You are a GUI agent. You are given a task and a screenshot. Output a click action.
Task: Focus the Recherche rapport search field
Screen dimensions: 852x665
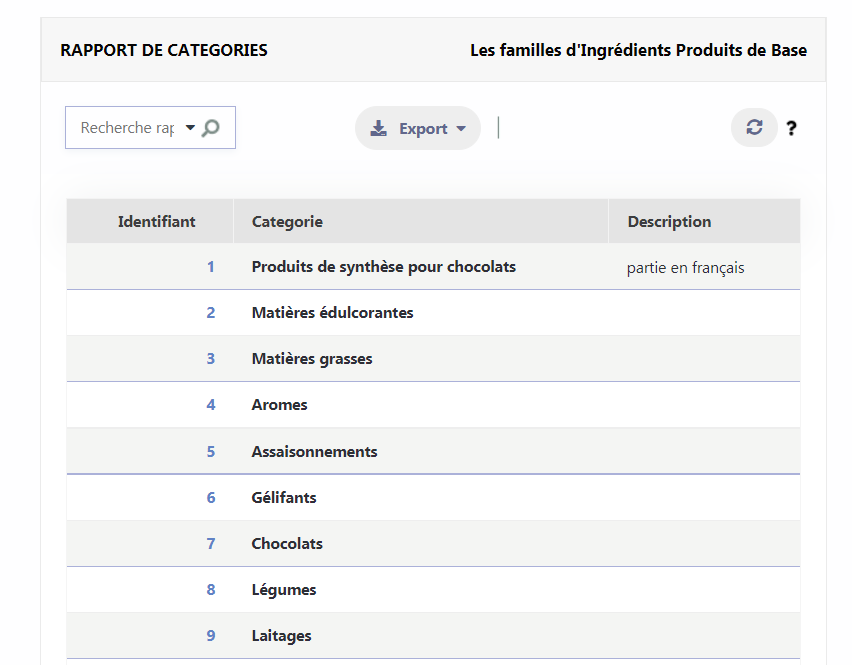click(x=128, y=128)
